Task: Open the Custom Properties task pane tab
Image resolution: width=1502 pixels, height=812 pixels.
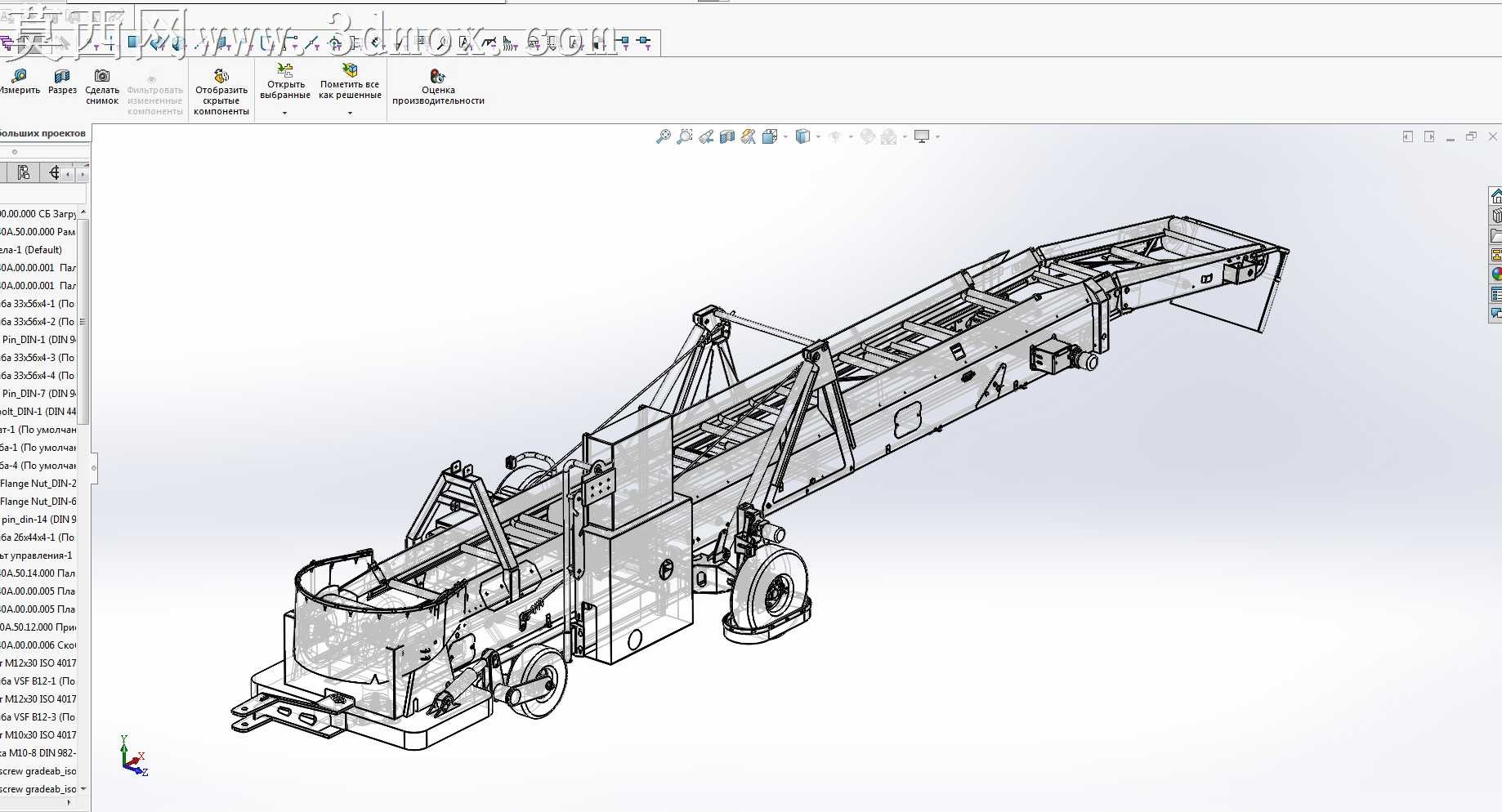Action: (1495, 294)
